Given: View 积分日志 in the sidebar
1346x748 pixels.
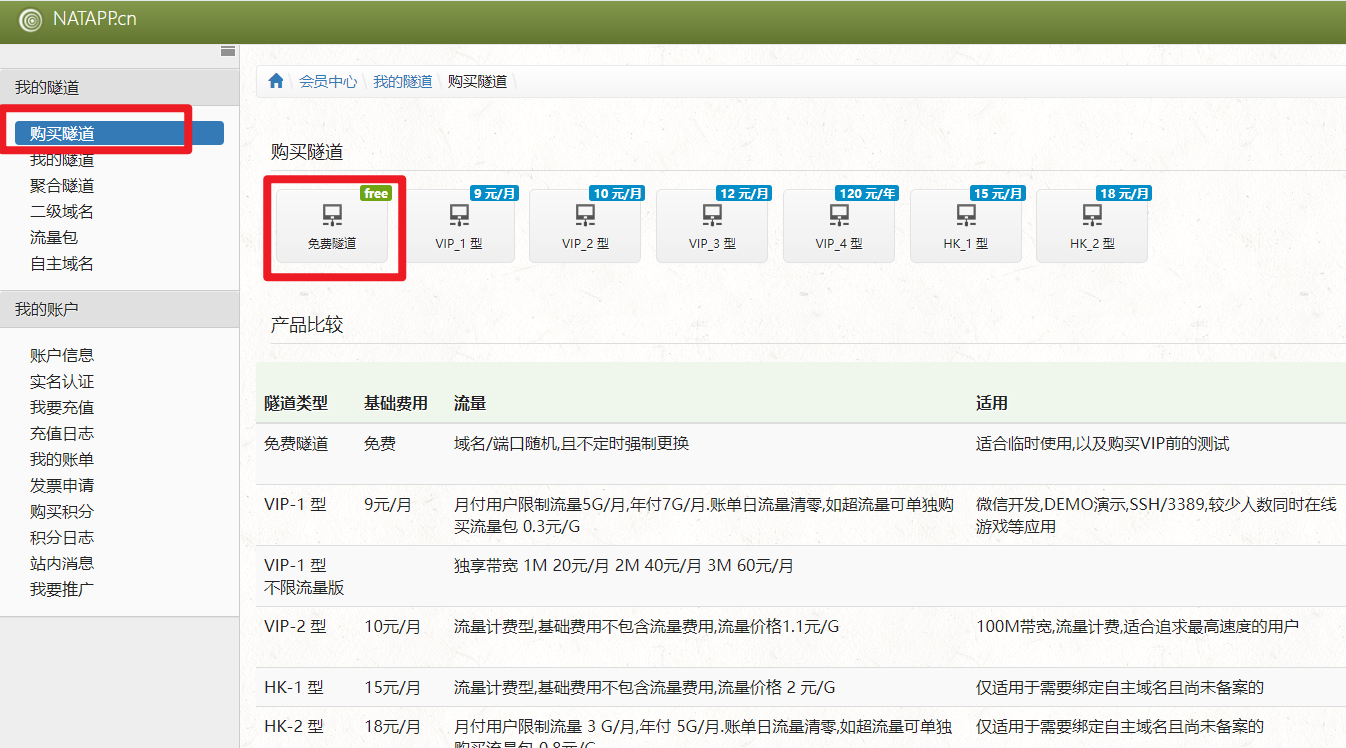Looking at the screenshot, I should pos(62,538).
